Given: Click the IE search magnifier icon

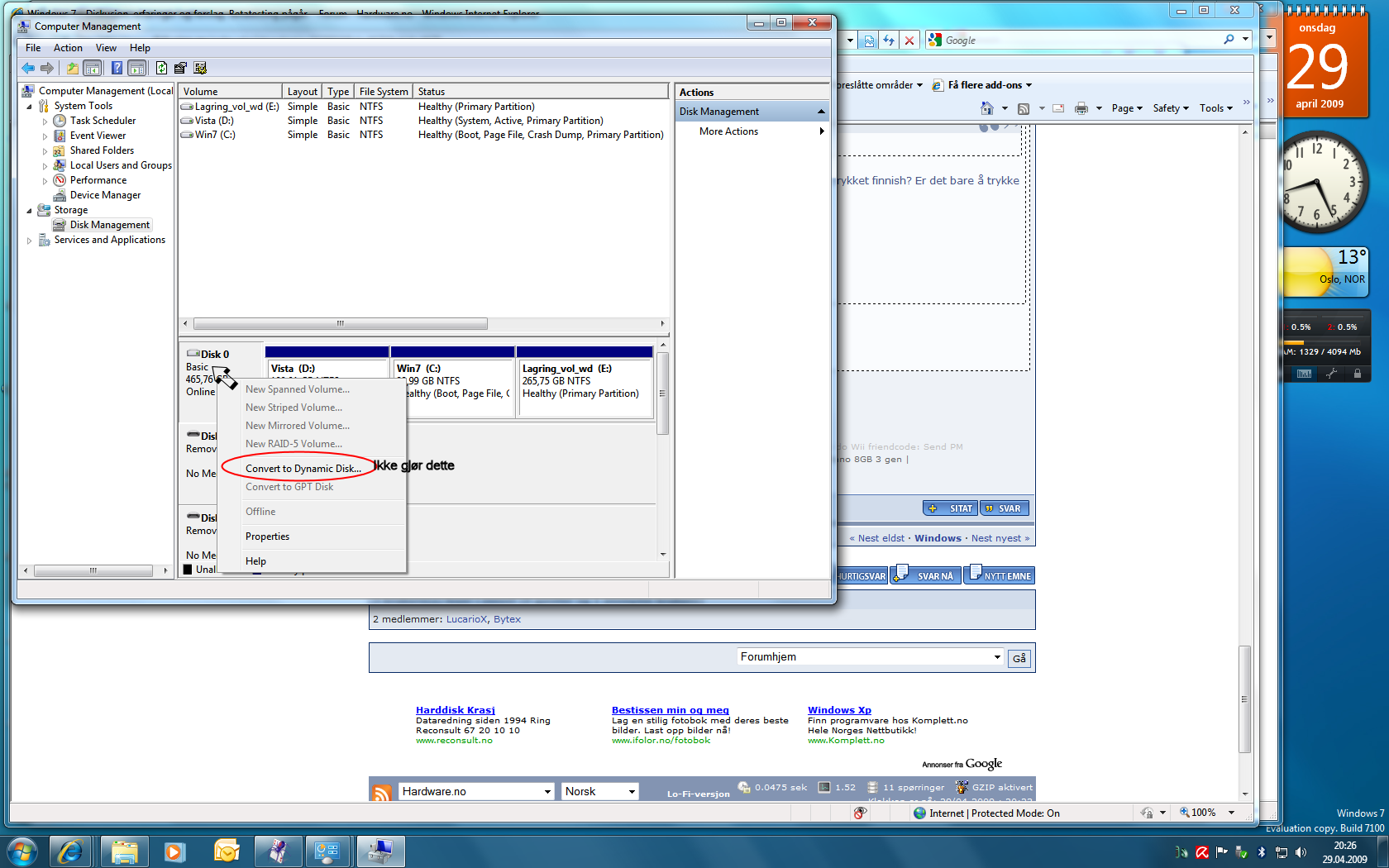Looking at the screenshot, I should 1229,40.
